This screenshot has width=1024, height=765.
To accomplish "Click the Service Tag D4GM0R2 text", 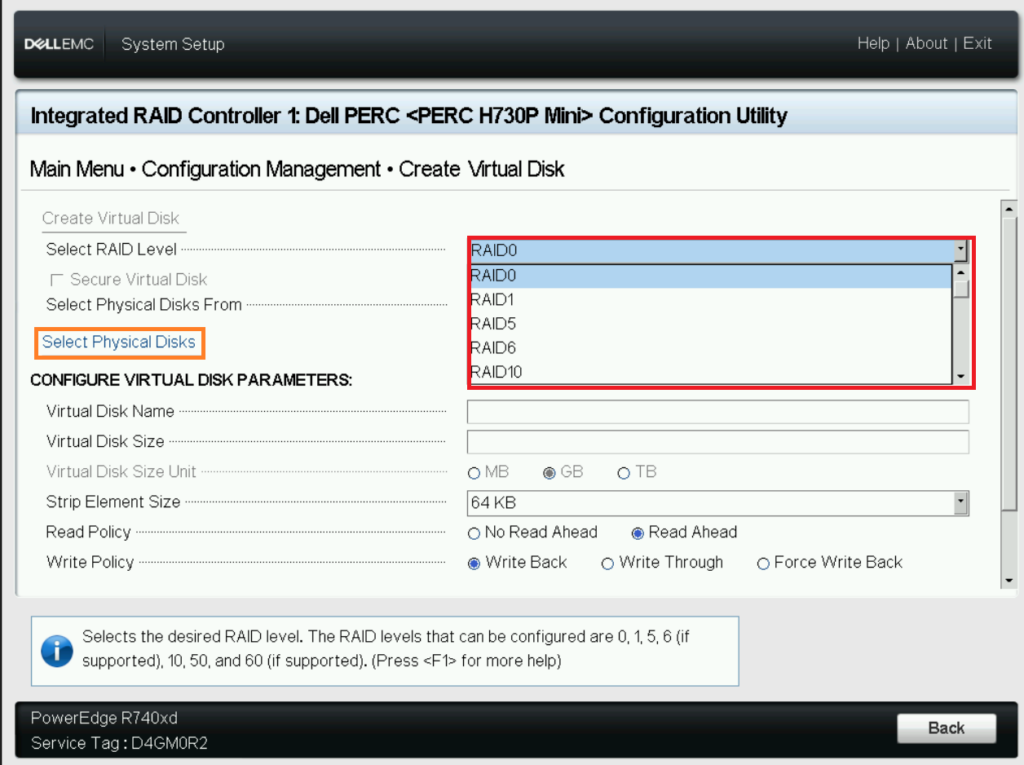I will pos(119,743).
